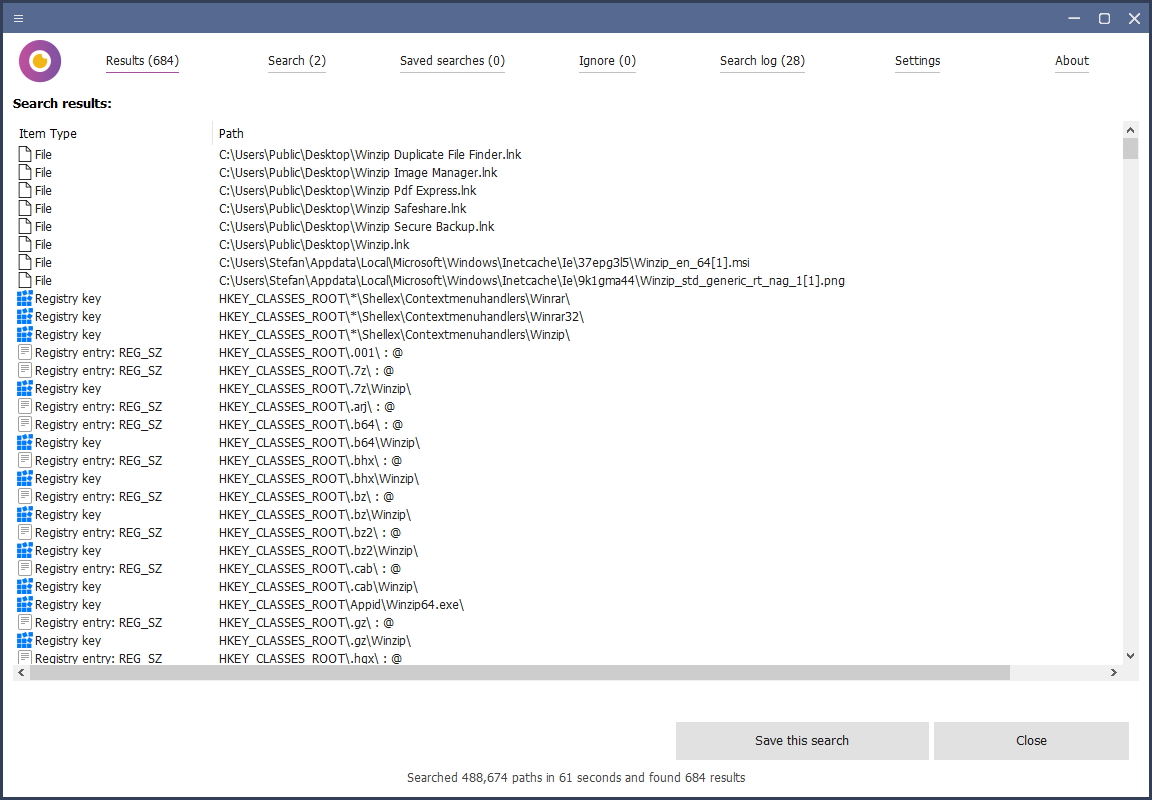The image size is (1152, 800).
Task: Select the registry key icon for Contextmenuhandlers\Winrar\
Action: [25, 298]
